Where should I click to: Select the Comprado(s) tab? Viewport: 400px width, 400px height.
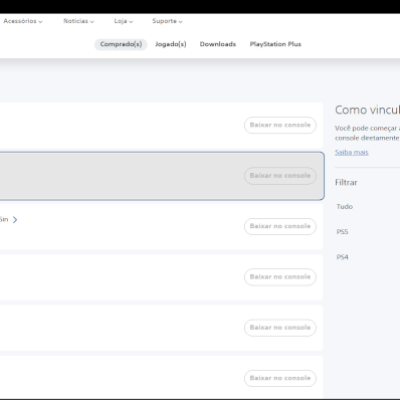[121, 44]
